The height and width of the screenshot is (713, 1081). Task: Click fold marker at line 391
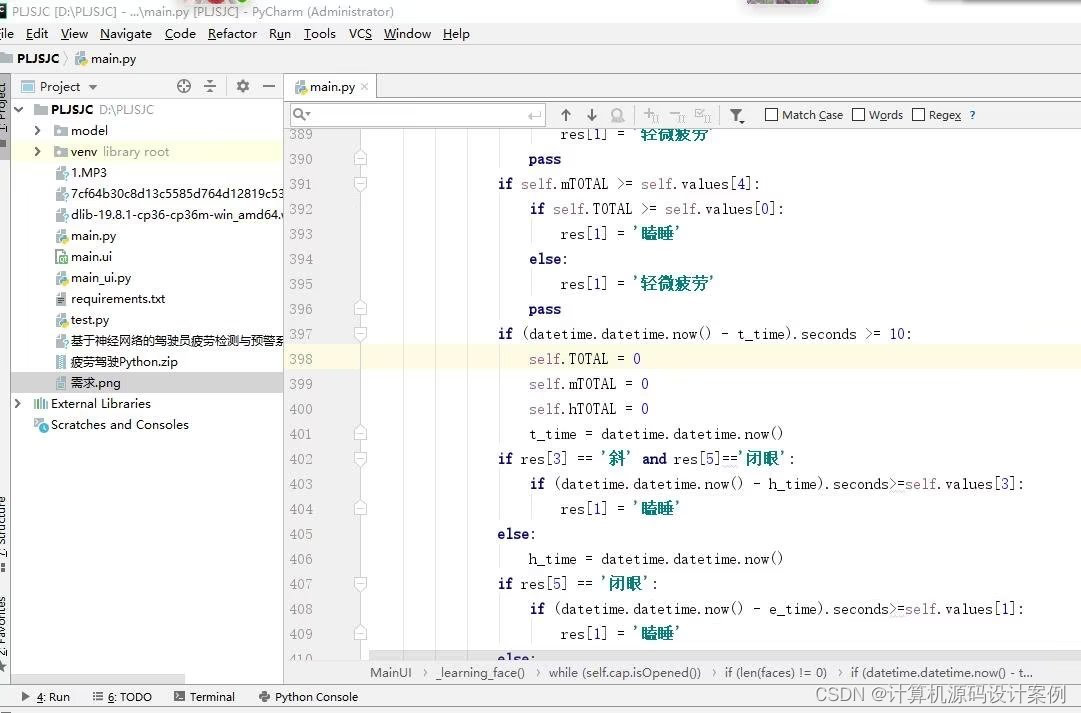click(x=360, y=183)
